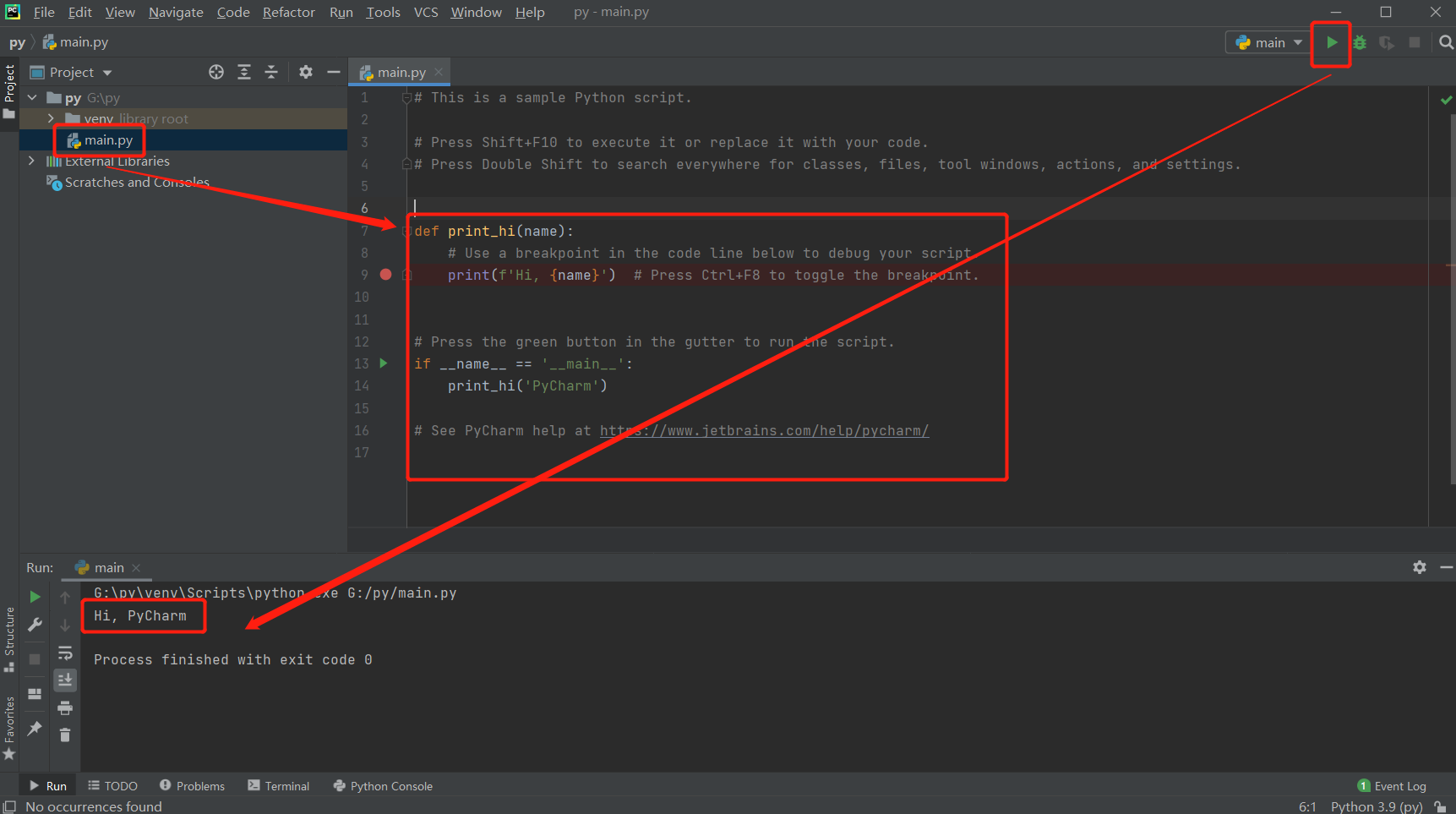Open the Python Console tool window
The height and width of the screenshot is (814, 1456).
pyautogui.click(x=383, y=785)
